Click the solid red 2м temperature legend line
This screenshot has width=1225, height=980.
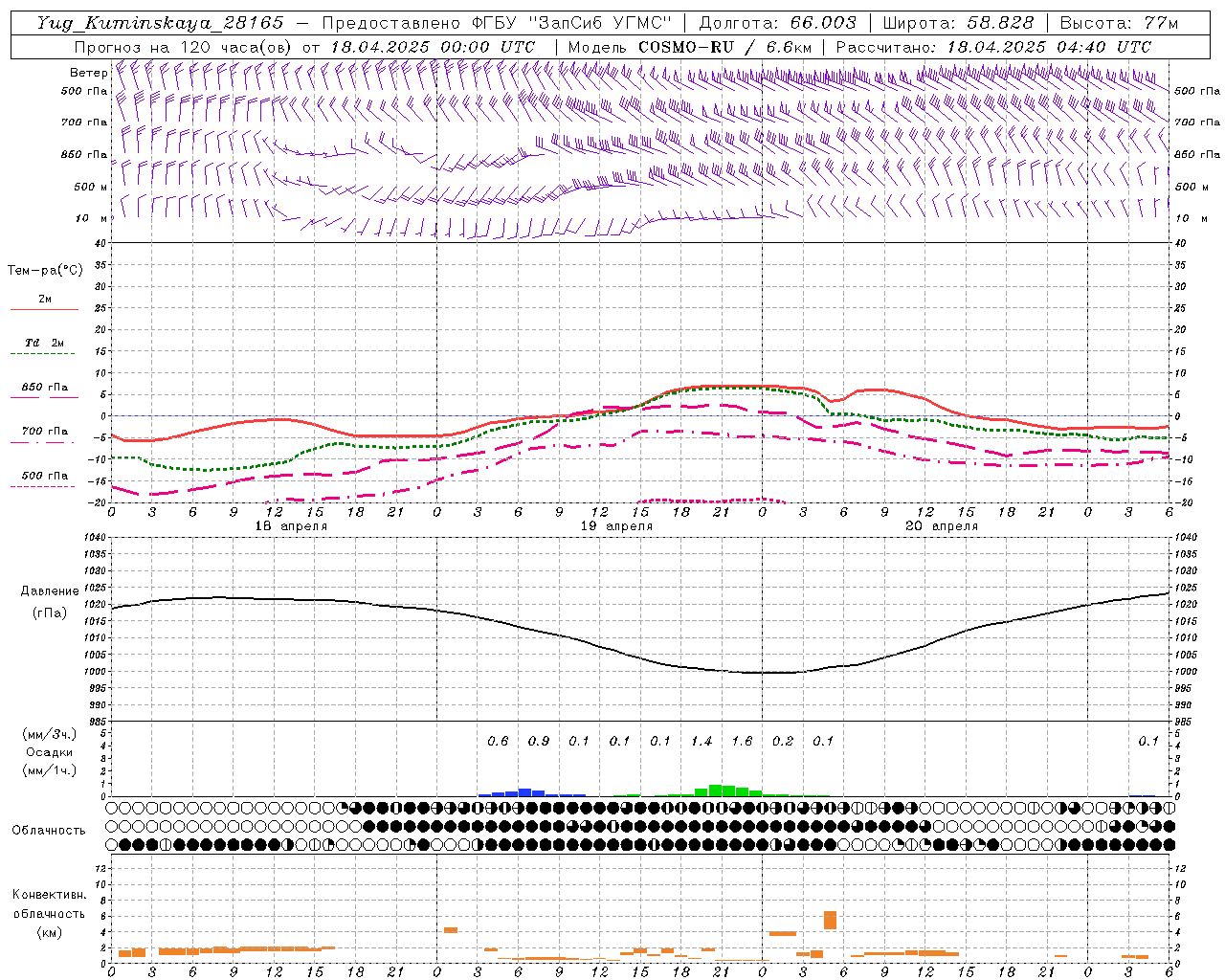(44, 309)
